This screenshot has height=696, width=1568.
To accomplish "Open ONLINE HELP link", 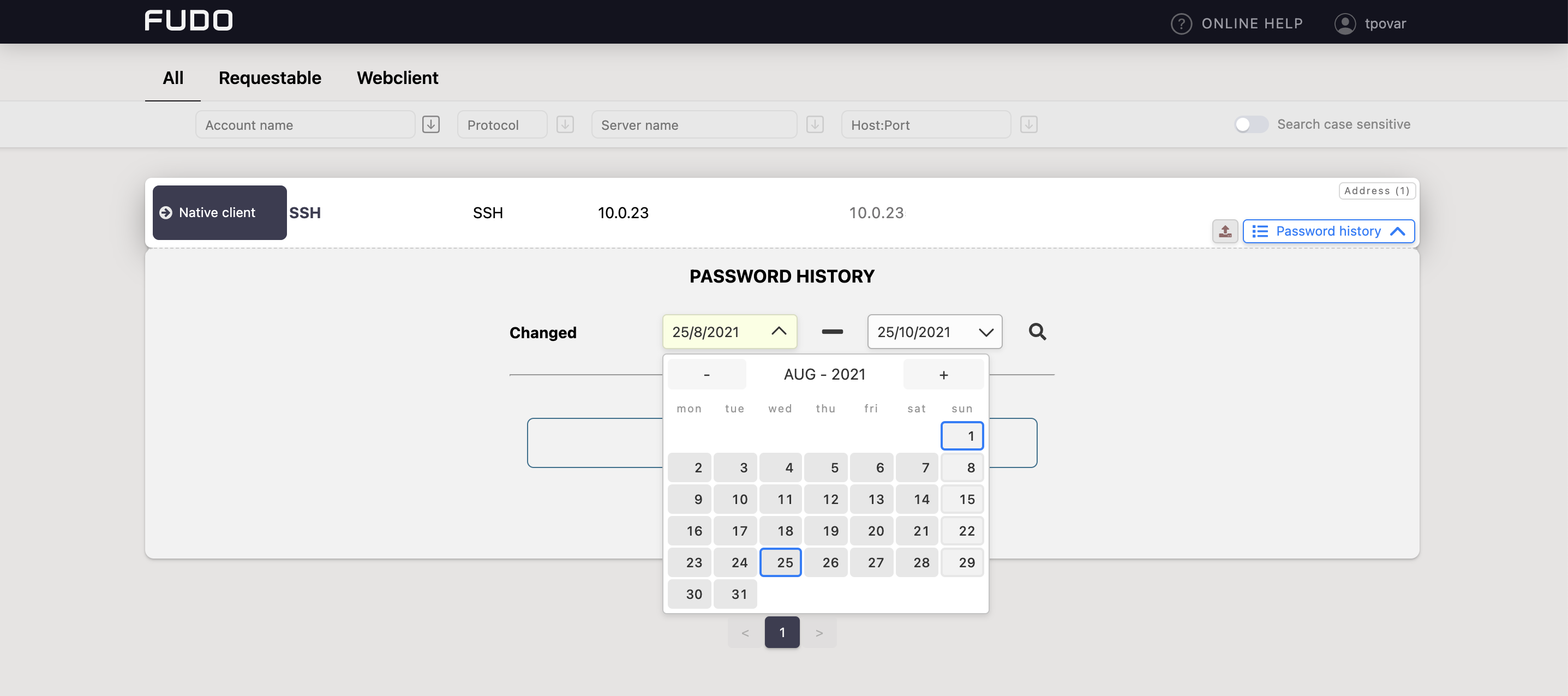I will click(1252, 24).
